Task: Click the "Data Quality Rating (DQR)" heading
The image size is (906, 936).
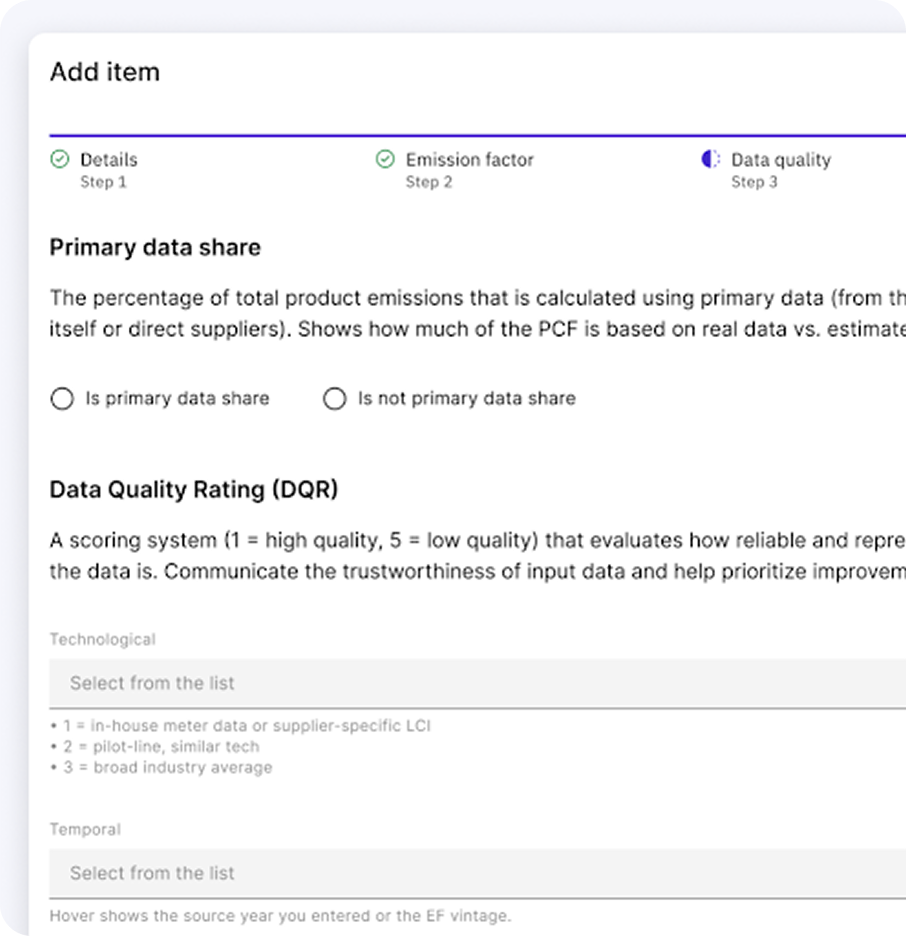Action: (194, 489)
